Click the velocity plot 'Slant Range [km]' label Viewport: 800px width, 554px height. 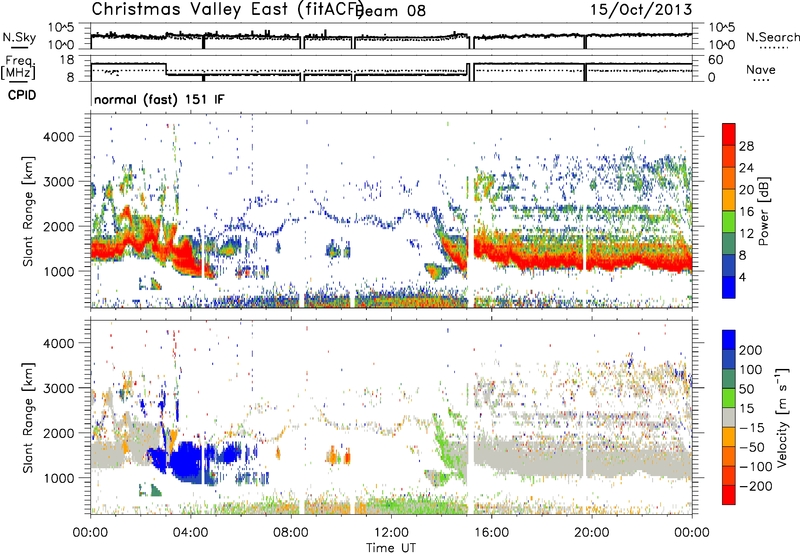(x=28, y=417)
